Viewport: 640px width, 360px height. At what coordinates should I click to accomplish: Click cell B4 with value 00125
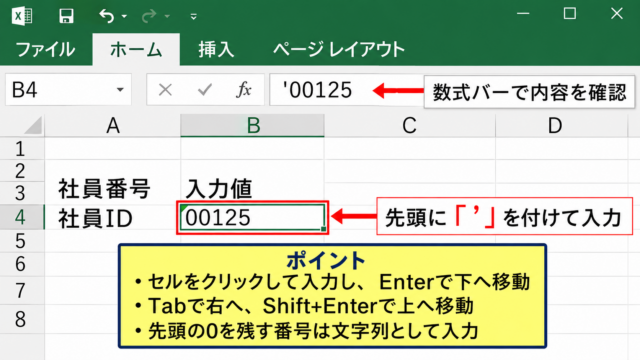coord(253,218)
